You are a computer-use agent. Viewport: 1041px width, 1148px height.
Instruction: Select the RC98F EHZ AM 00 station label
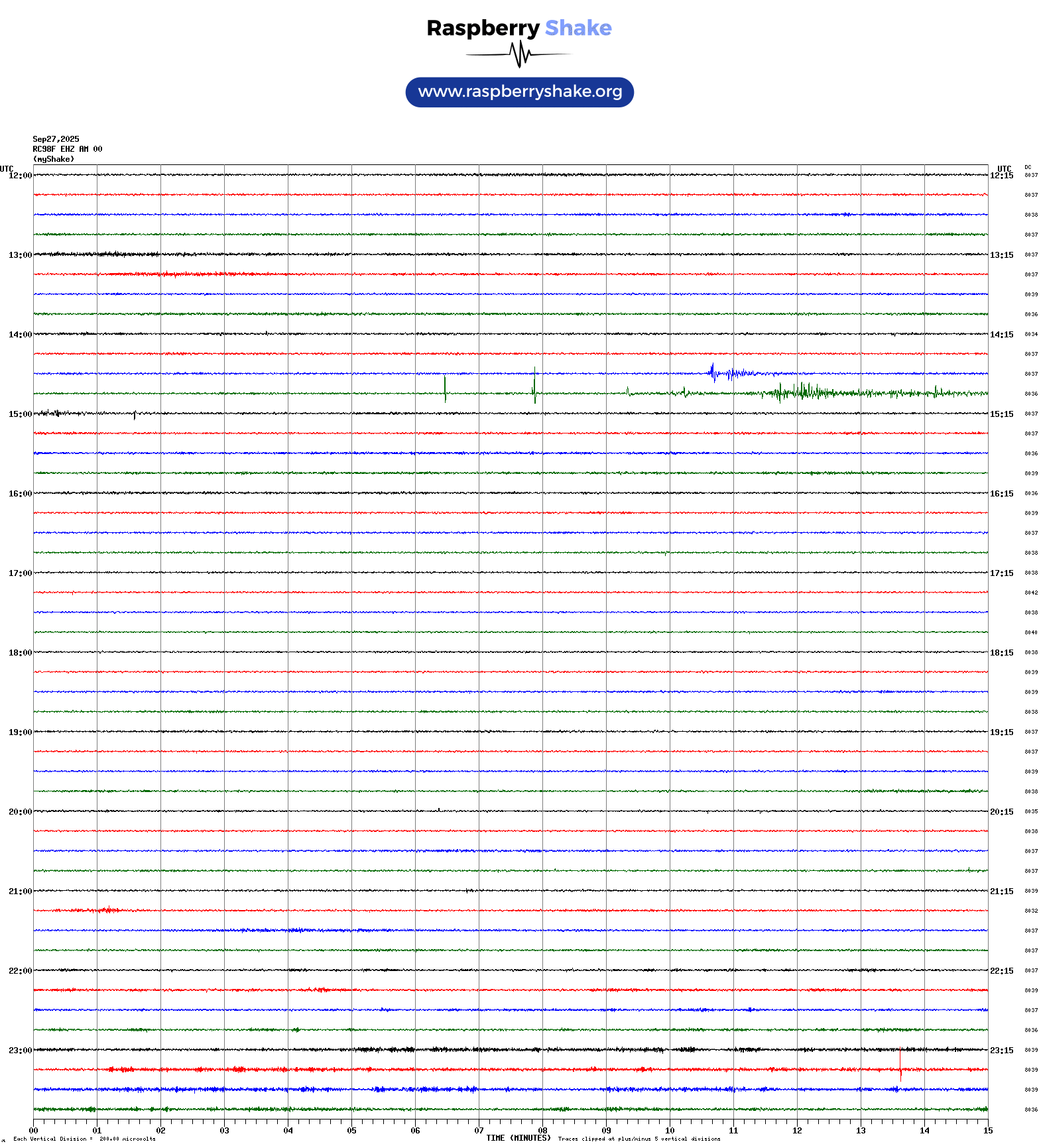click(x=67, y=149)
